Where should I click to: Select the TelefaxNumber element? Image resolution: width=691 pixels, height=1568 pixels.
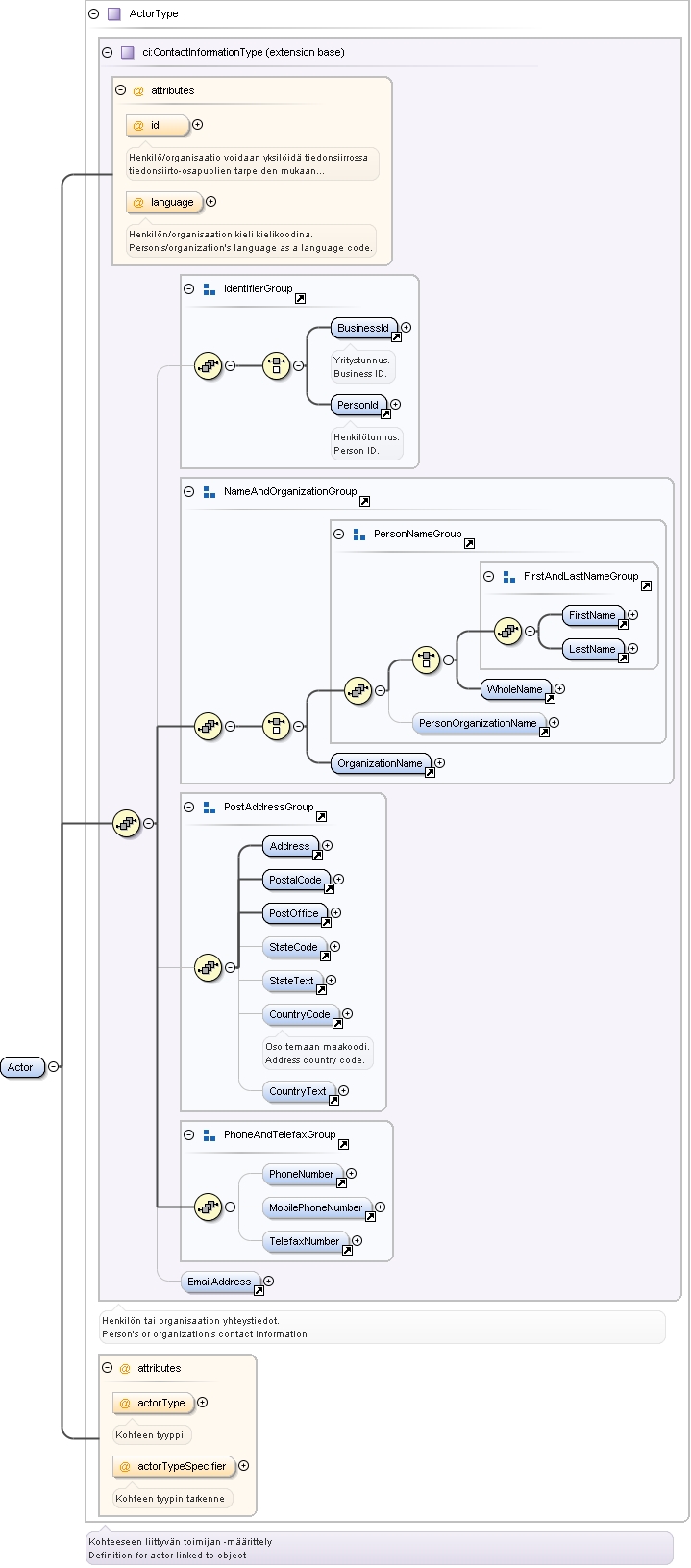point(305,1241)
